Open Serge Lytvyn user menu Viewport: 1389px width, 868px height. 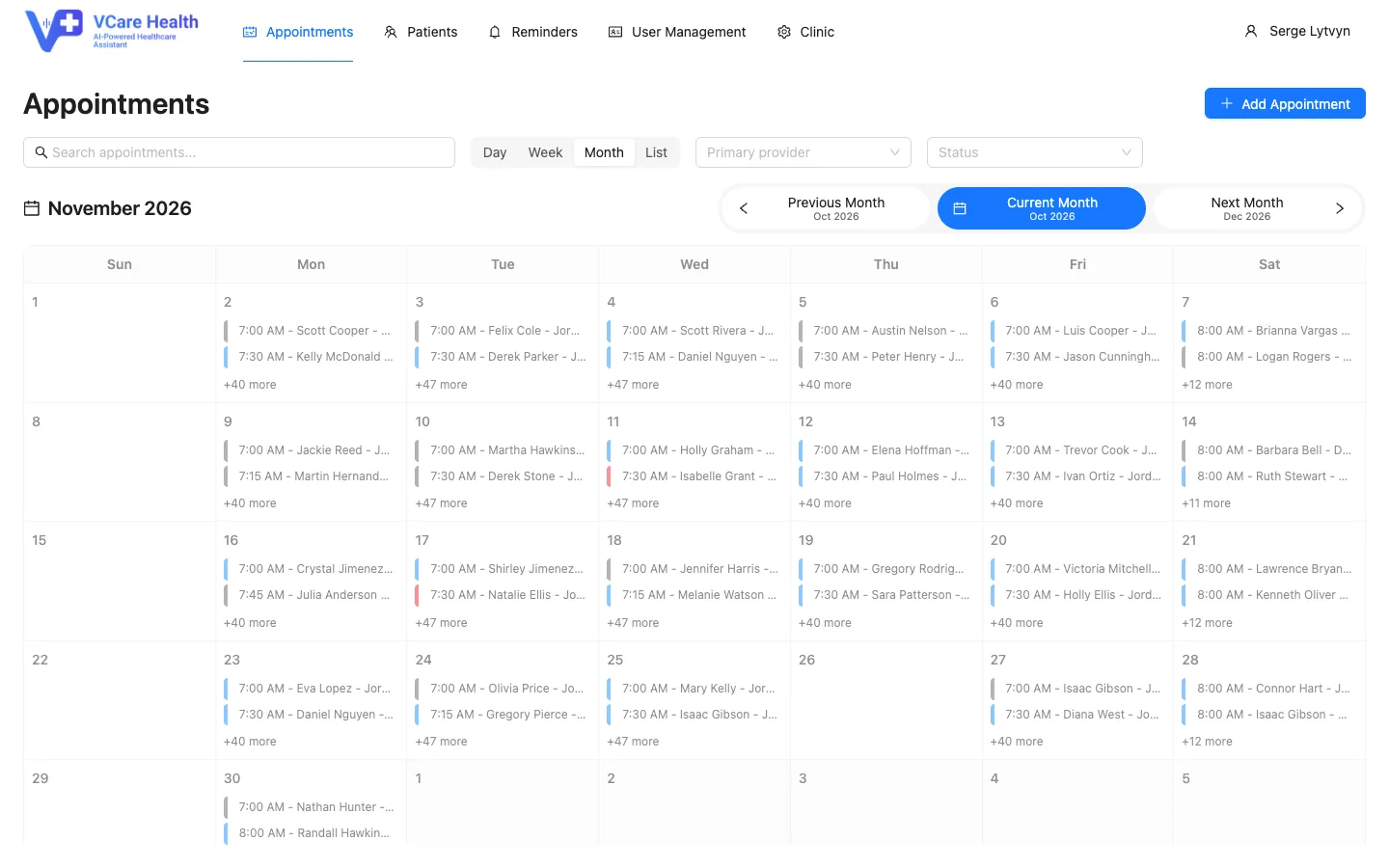point(1297,31)
